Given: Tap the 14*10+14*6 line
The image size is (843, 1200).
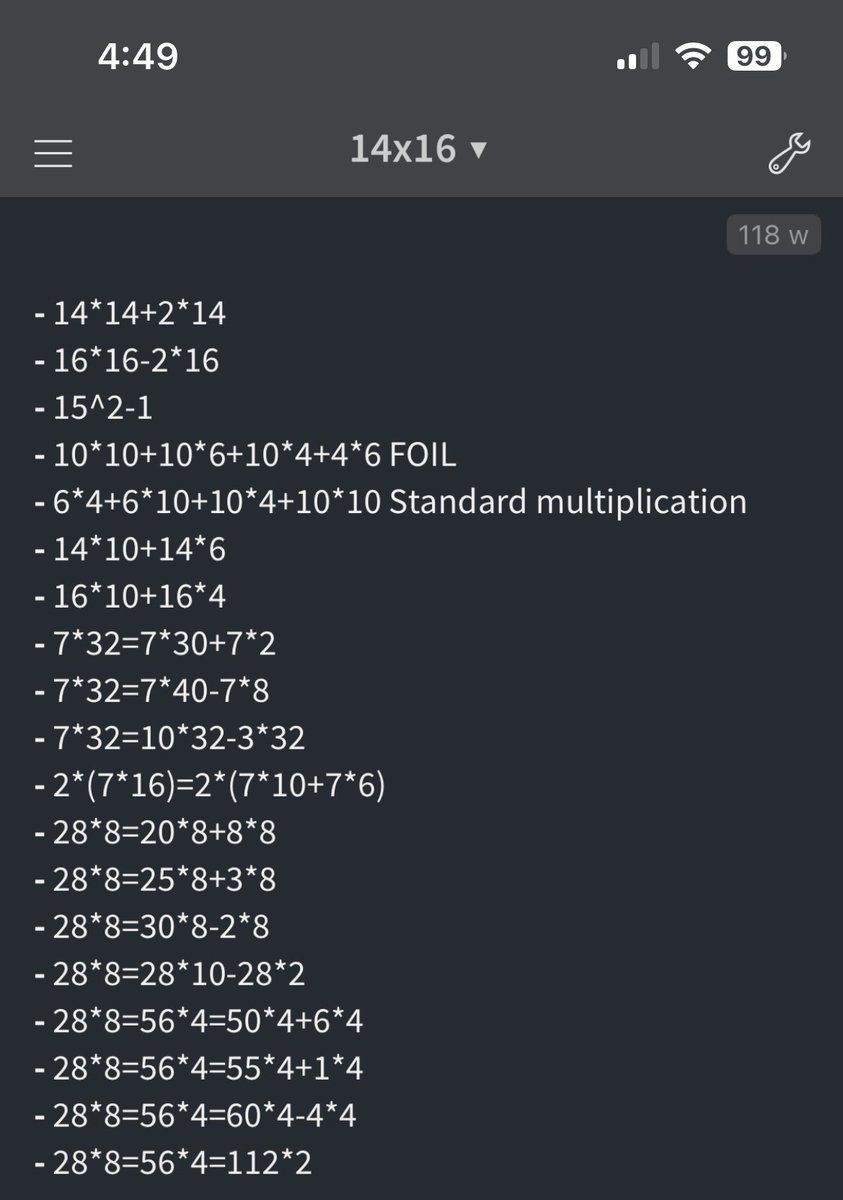Looking at the screenshot, I should click(139, 549).
